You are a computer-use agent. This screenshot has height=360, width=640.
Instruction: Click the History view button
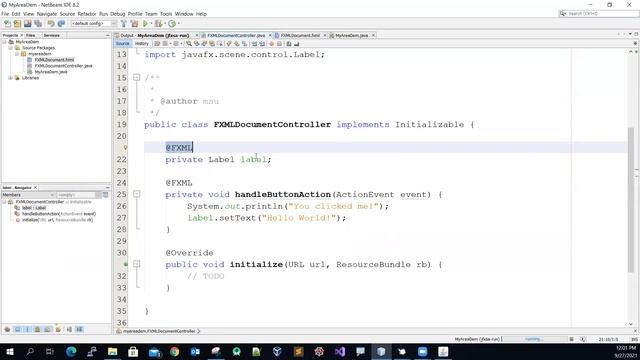click(x=142, y=44)
